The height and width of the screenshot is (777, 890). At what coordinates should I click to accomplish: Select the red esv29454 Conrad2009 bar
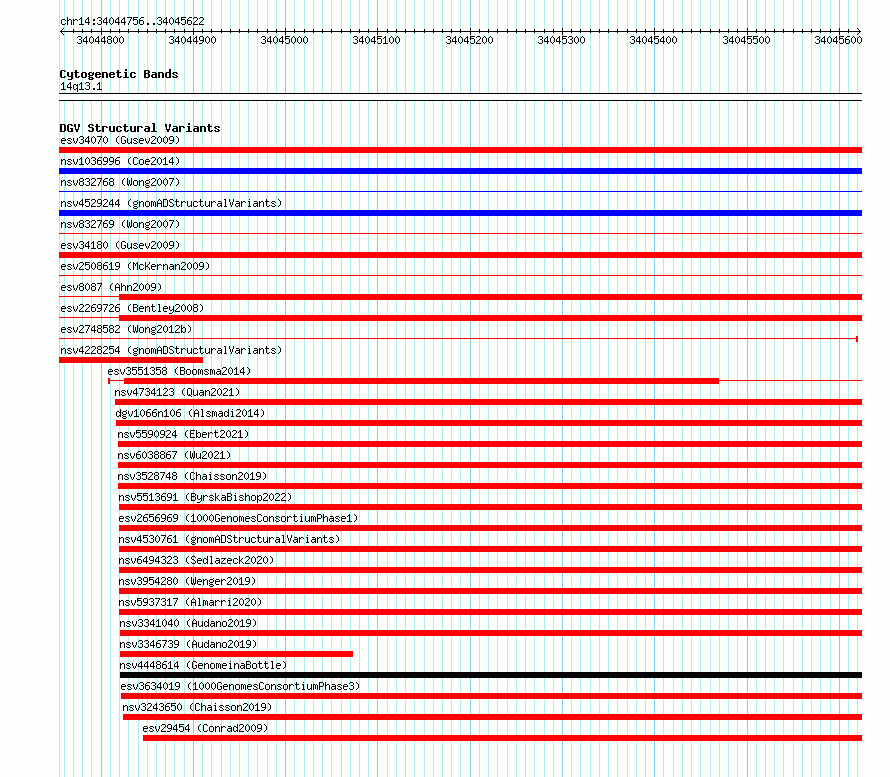(502, 738)
